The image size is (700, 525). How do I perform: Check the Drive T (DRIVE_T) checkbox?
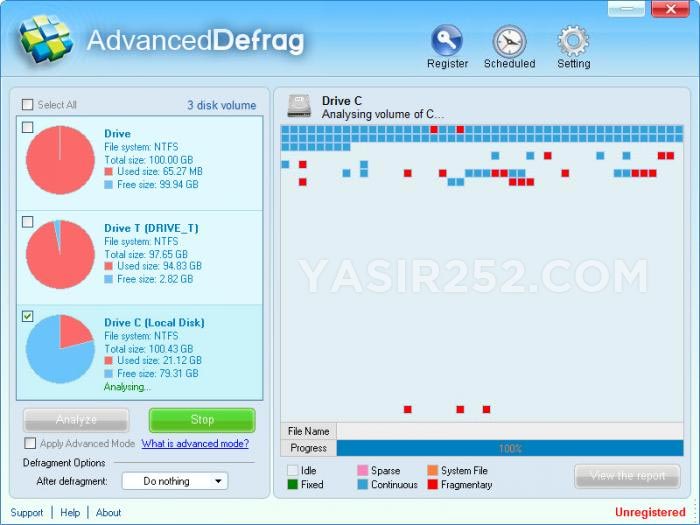click(x=28, y=222)
